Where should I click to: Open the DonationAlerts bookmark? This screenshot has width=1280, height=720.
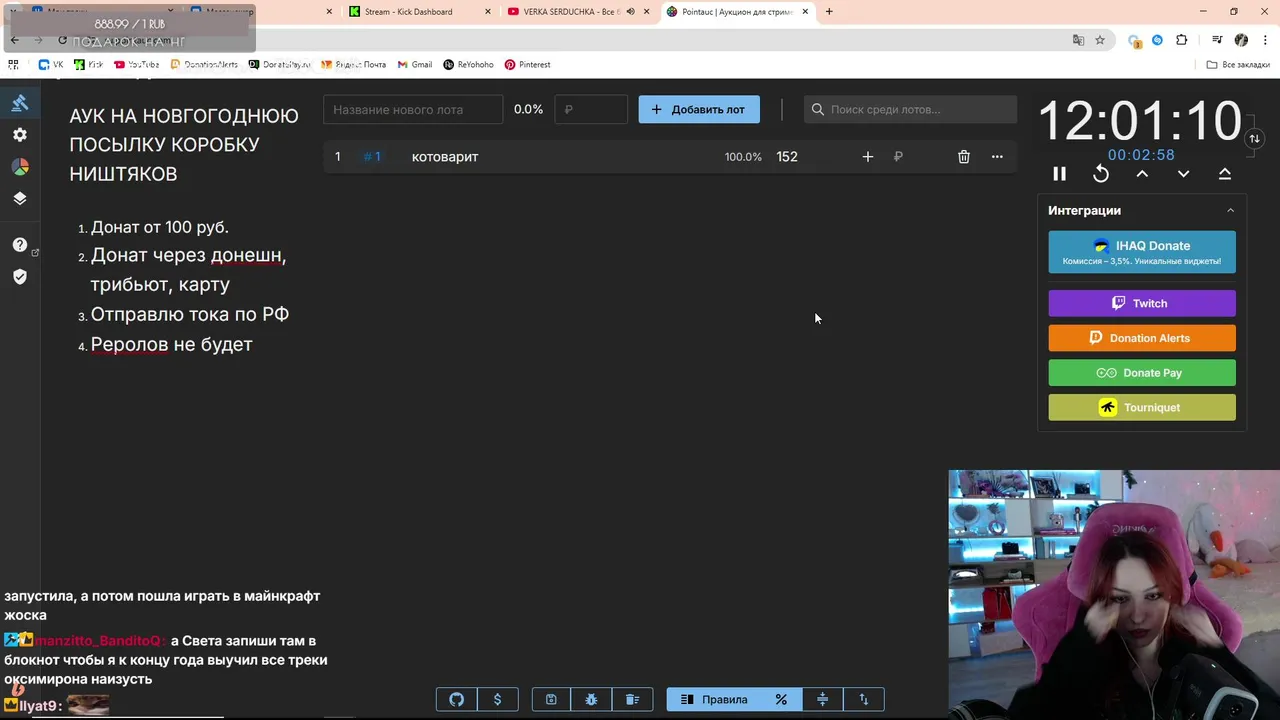click(x=204, y=64)
